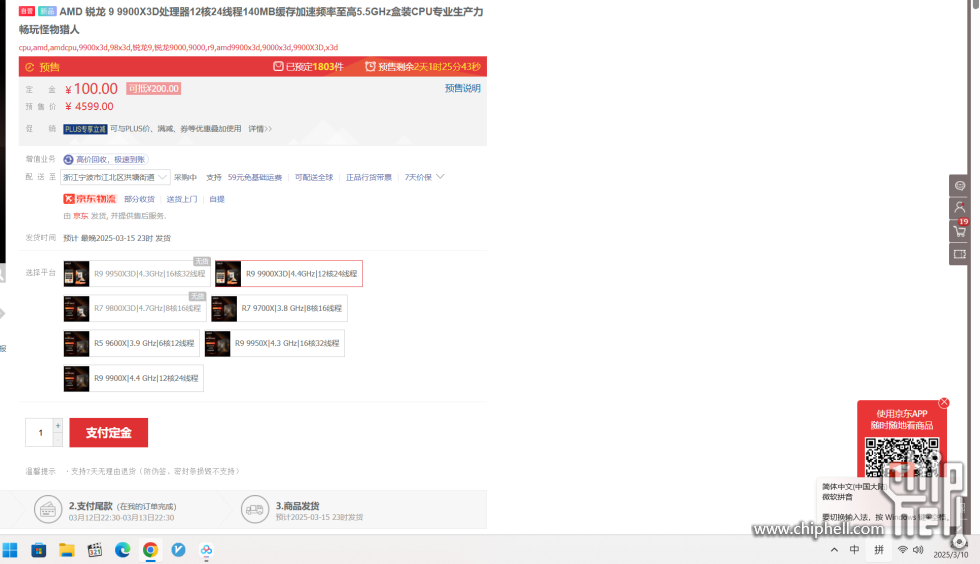The height and width of the screenshot is (564, 980).
Task: Open 59元免基础运费 shipping info link
Action: [255, 178]
